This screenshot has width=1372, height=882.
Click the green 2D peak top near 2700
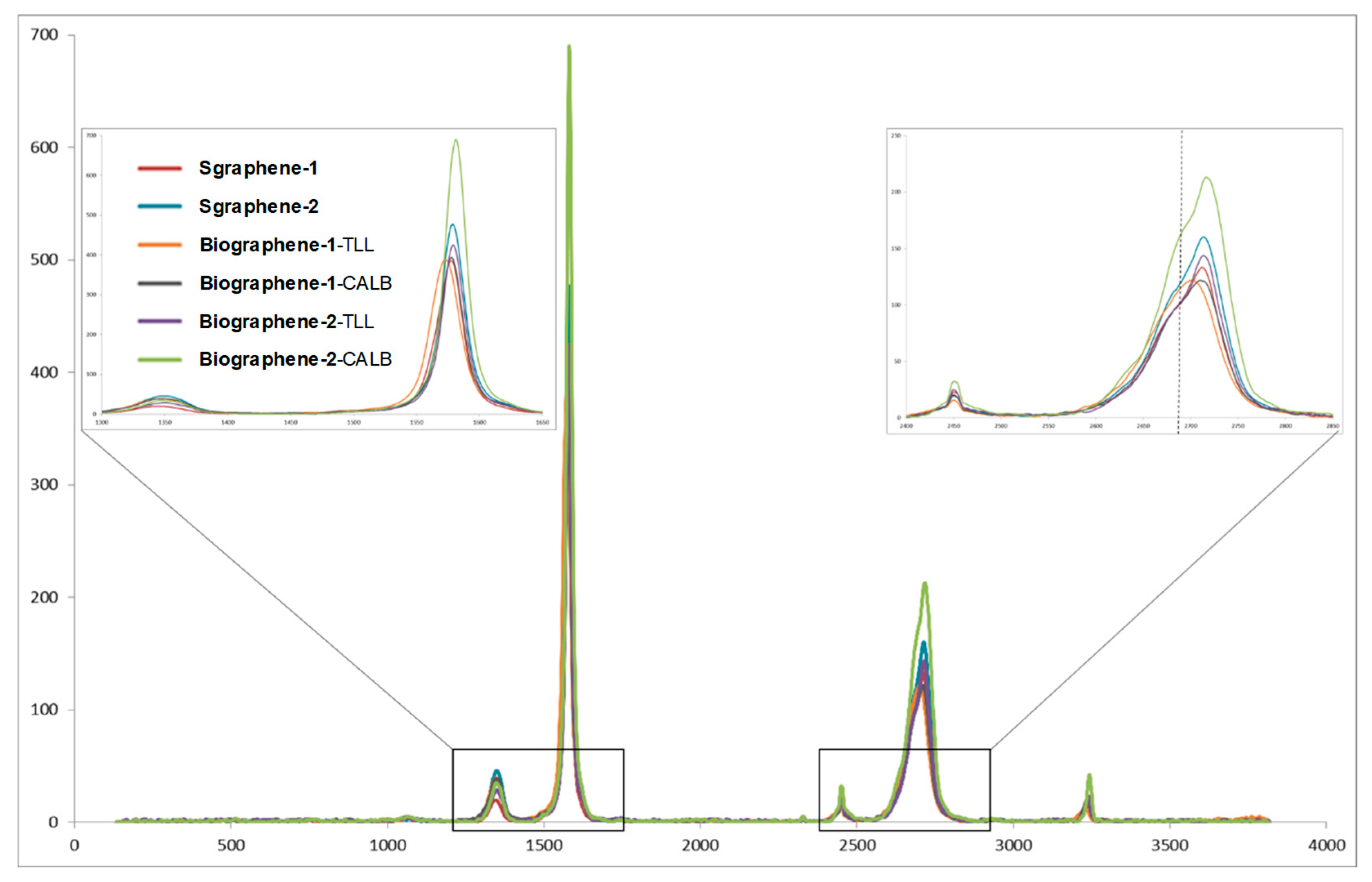coord(925,585)
